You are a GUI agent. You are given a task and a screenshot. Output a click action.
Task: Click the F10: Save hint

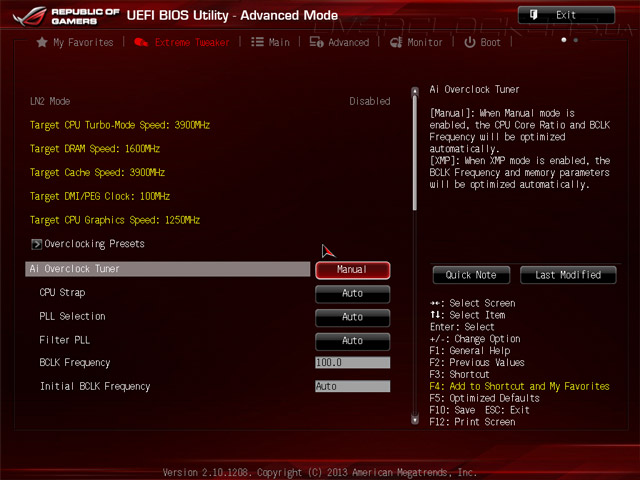[452, 410]
